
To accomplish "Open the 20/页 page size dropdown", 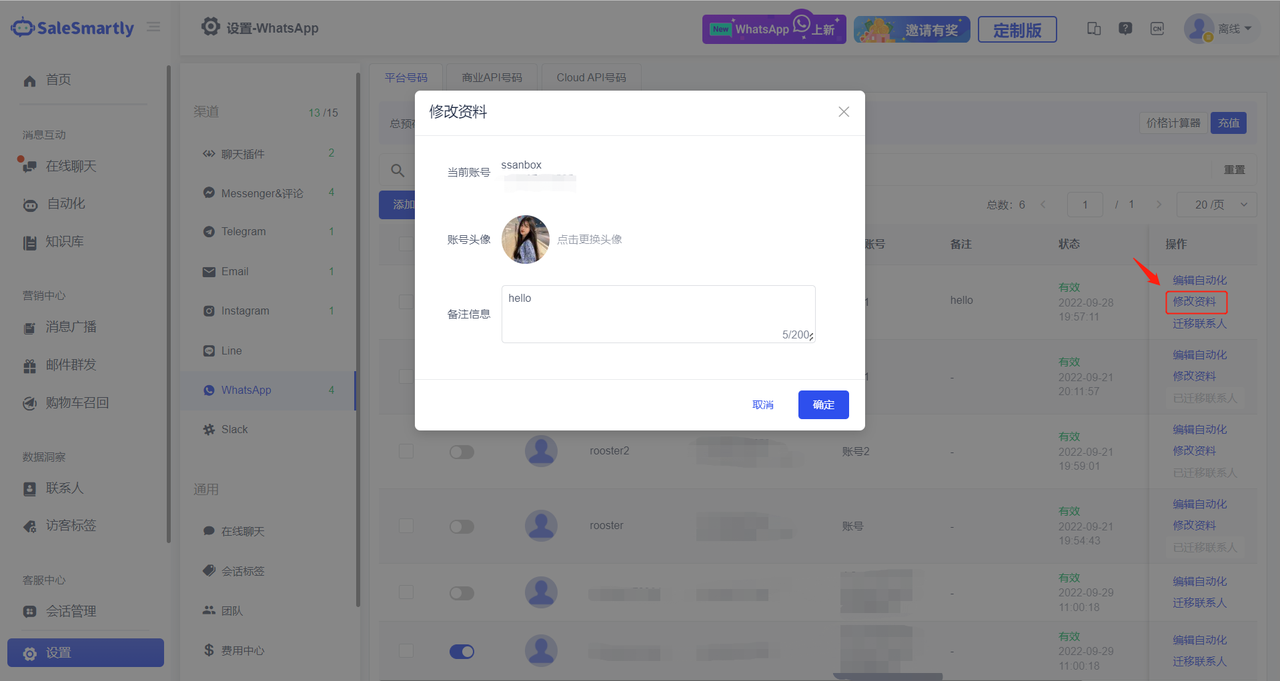I will pos(1217,204).
